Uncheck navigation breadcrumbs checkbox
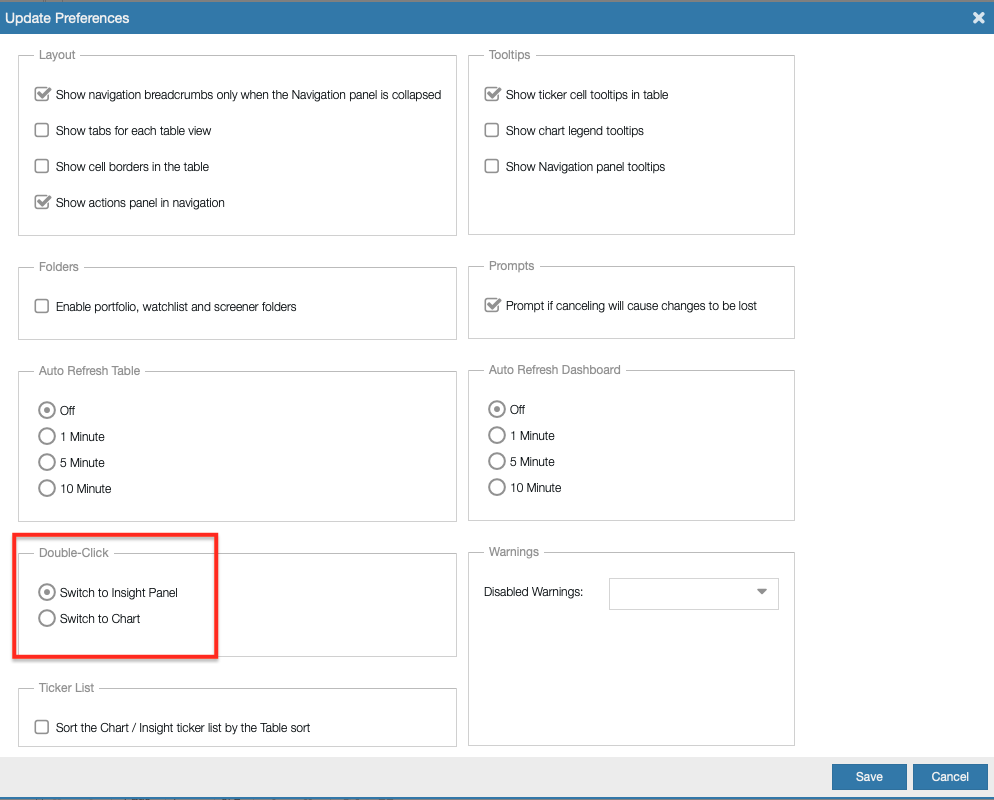The height and width of the screenshot is (800, 994). point(42,95)
